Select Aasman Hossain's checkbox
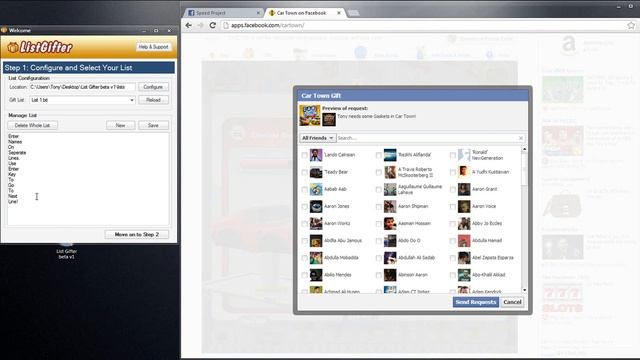Screen dimensions: 640x360 click(x=378, y=224)
